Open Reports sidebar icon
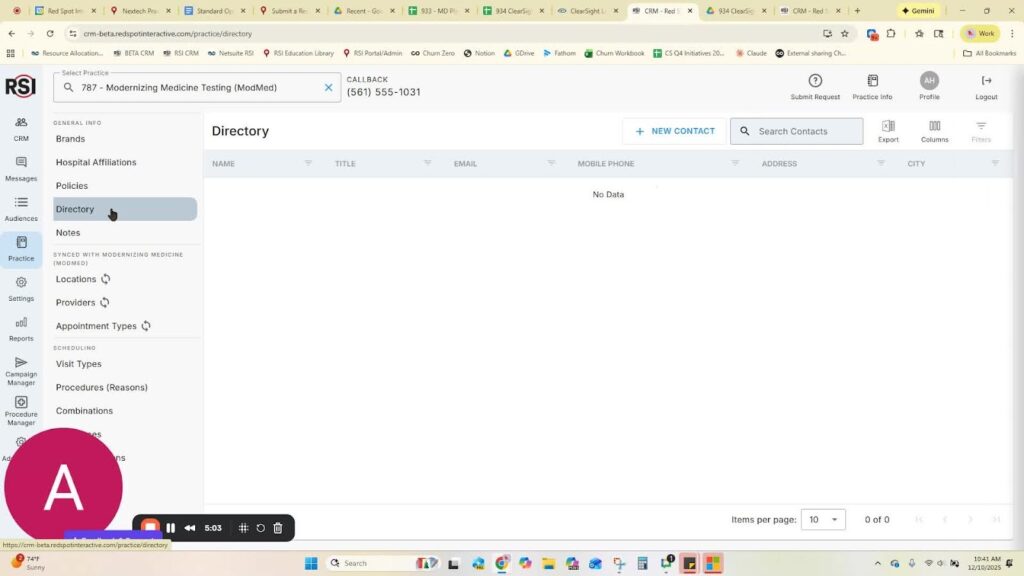Viewport: 1024px width, 576px height. click(21, 322)
